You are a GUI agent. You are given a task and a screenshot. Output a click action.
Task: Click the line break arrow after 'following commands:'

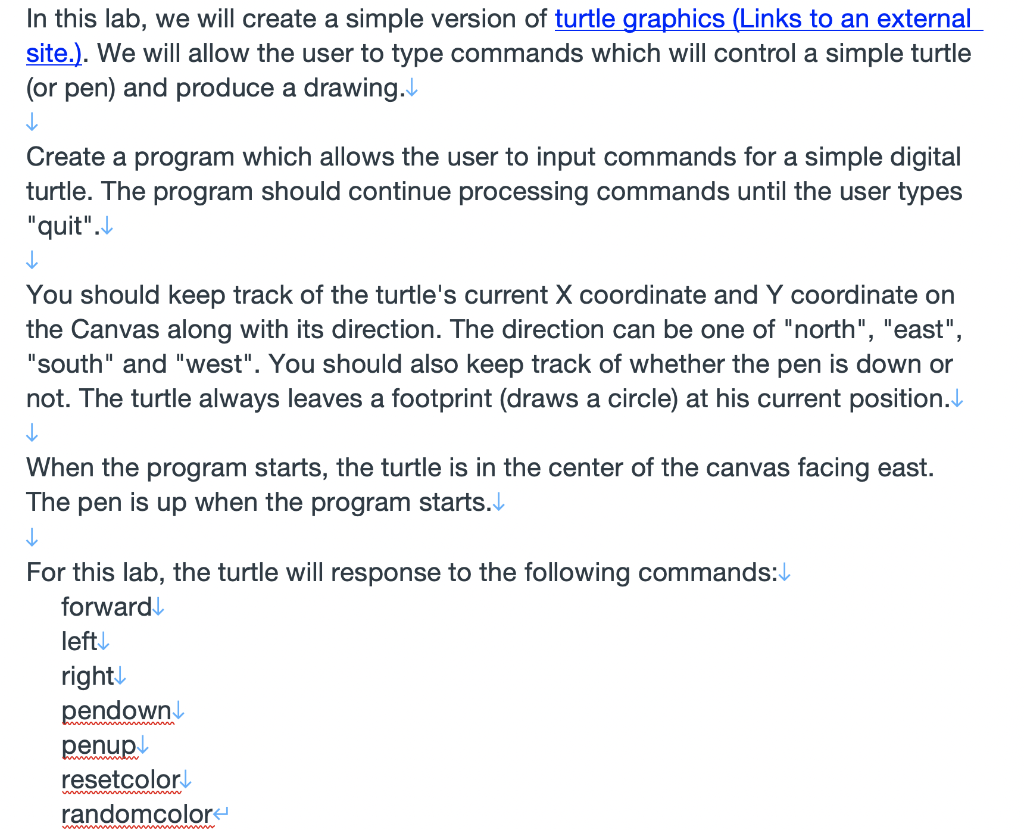784,573
